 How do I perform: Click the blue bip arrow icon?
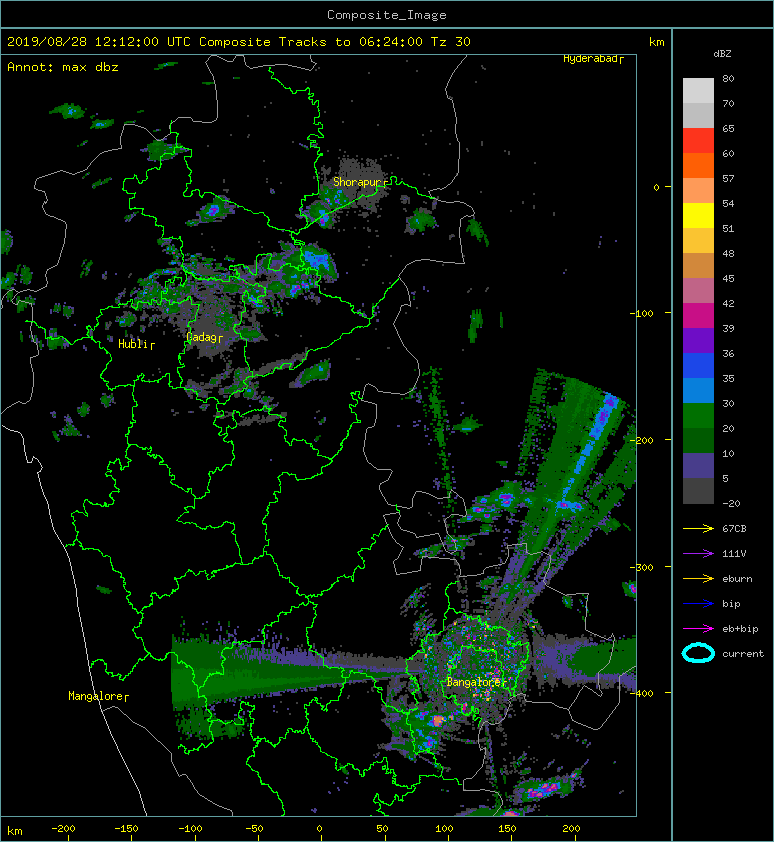(x=698, y=604)
